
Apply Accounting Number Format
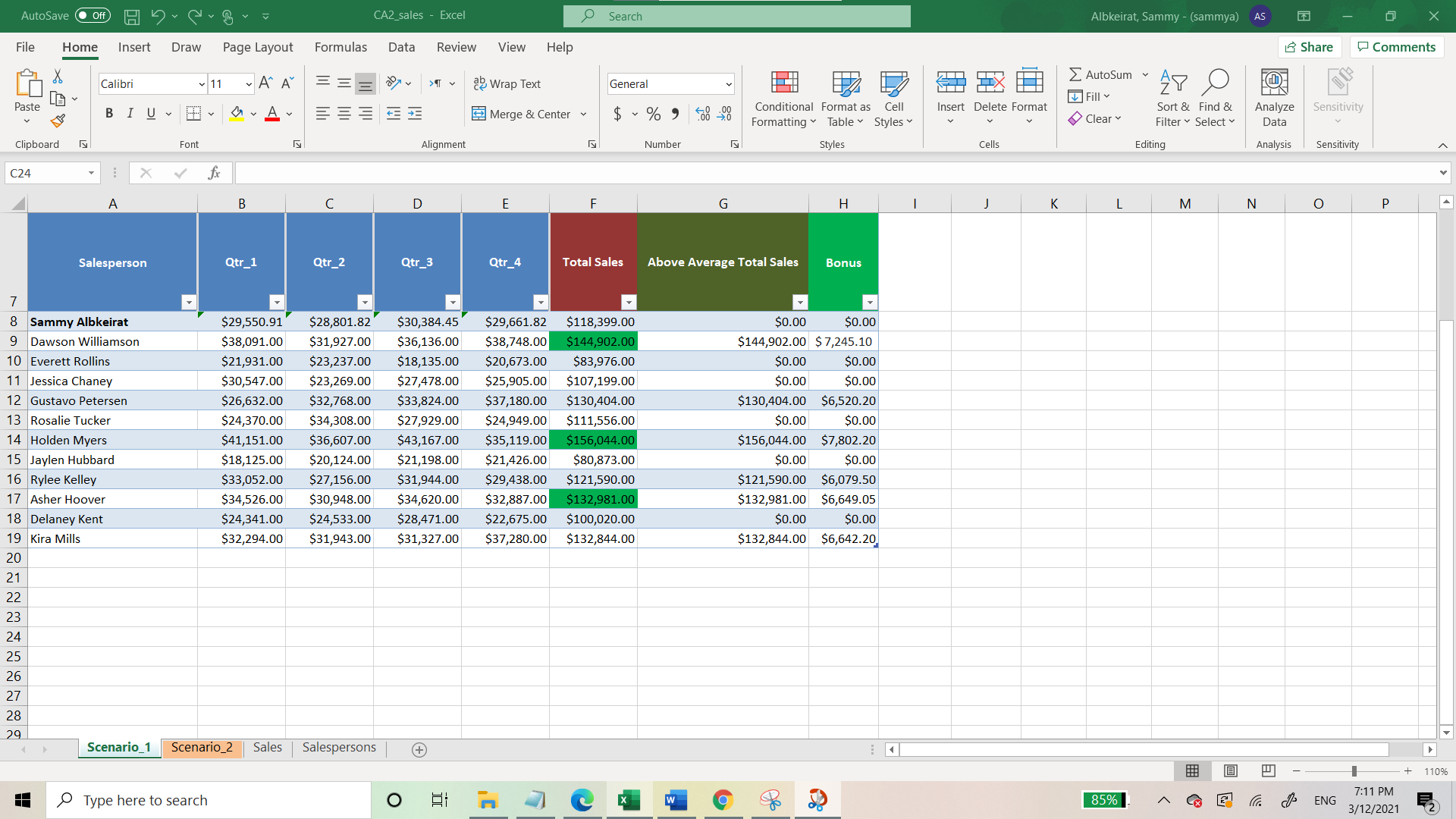618,114
